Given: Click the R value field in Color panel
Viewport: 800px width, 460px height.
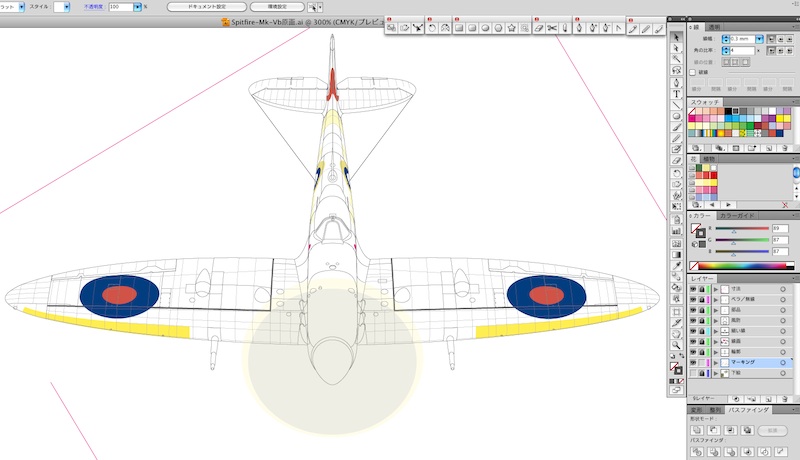Looking at the screenshot, I should (780, 228).
